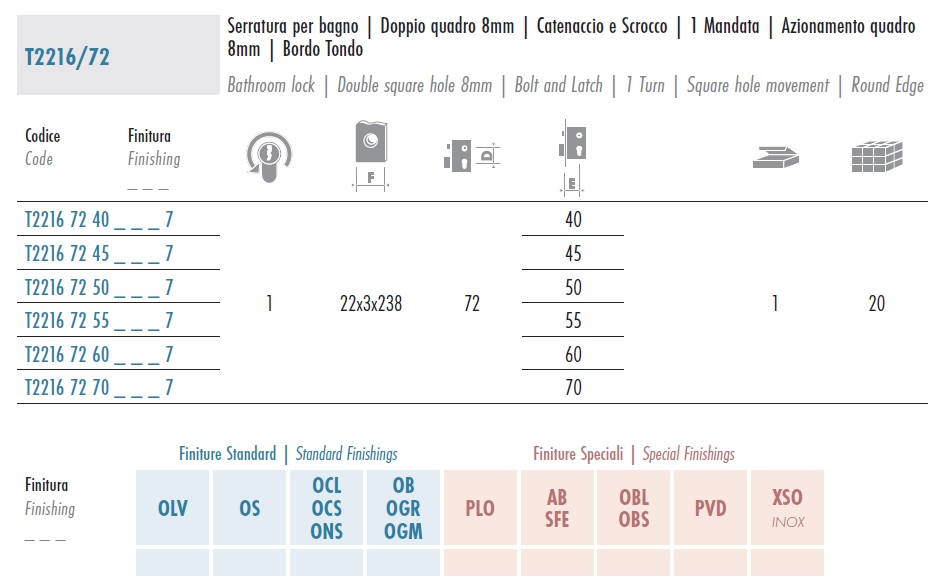Choose the OS finishing swatch
This screenshot has width=941, height=587.
pos(250,508)
